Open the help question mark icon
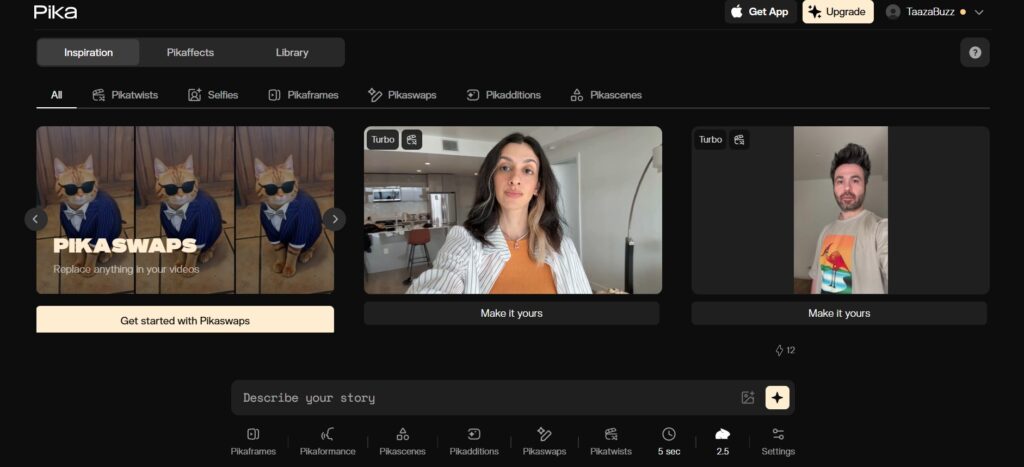The width and height of the screenshot is (1024, 467). tap(974, 52)
